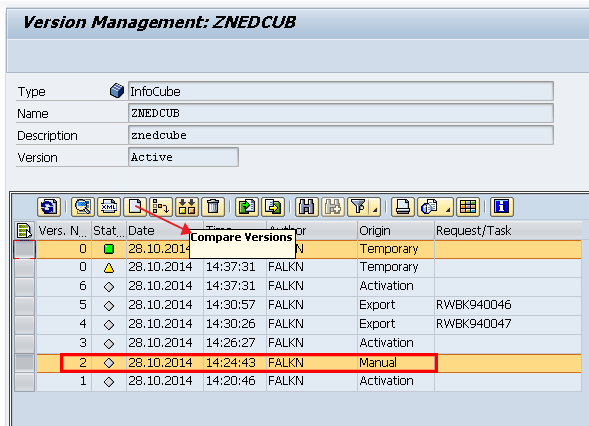This screenshot has width=589, height=426.
Task: Toggle row selector for version 1
Action: pyautogui.click(x=25, y=382)
